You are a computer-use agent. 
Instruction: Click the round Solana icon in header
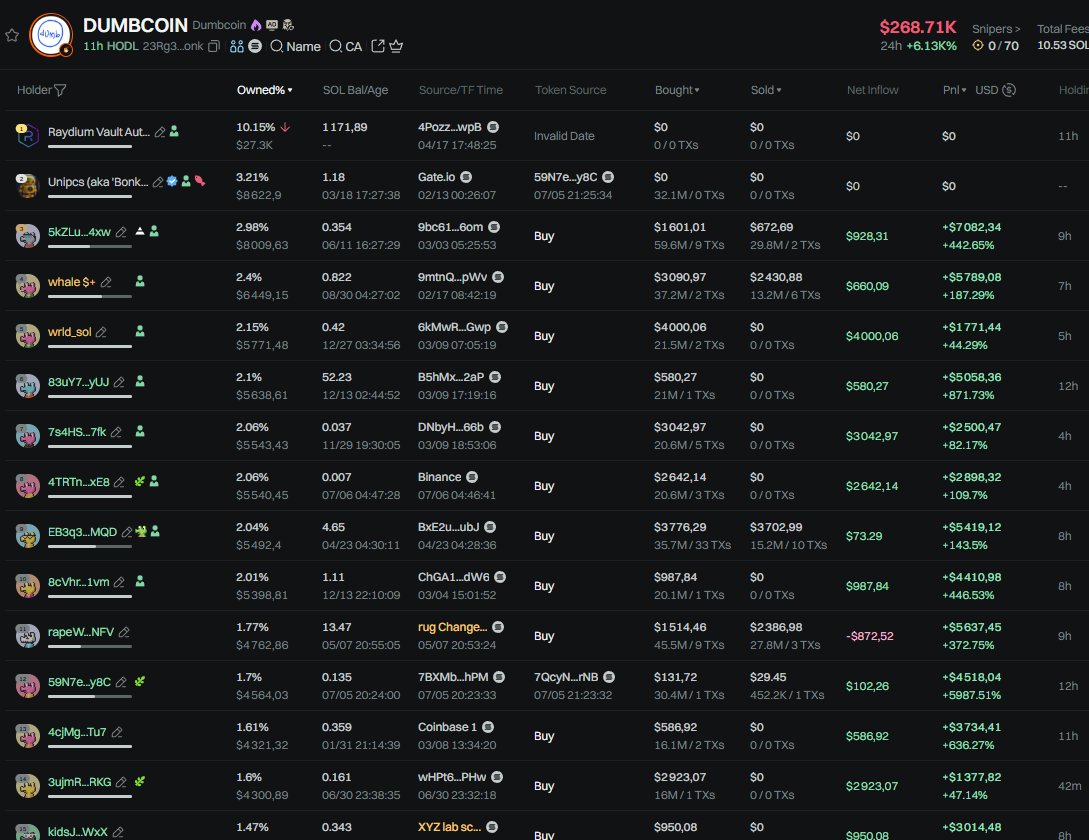[x=255, y=46]
